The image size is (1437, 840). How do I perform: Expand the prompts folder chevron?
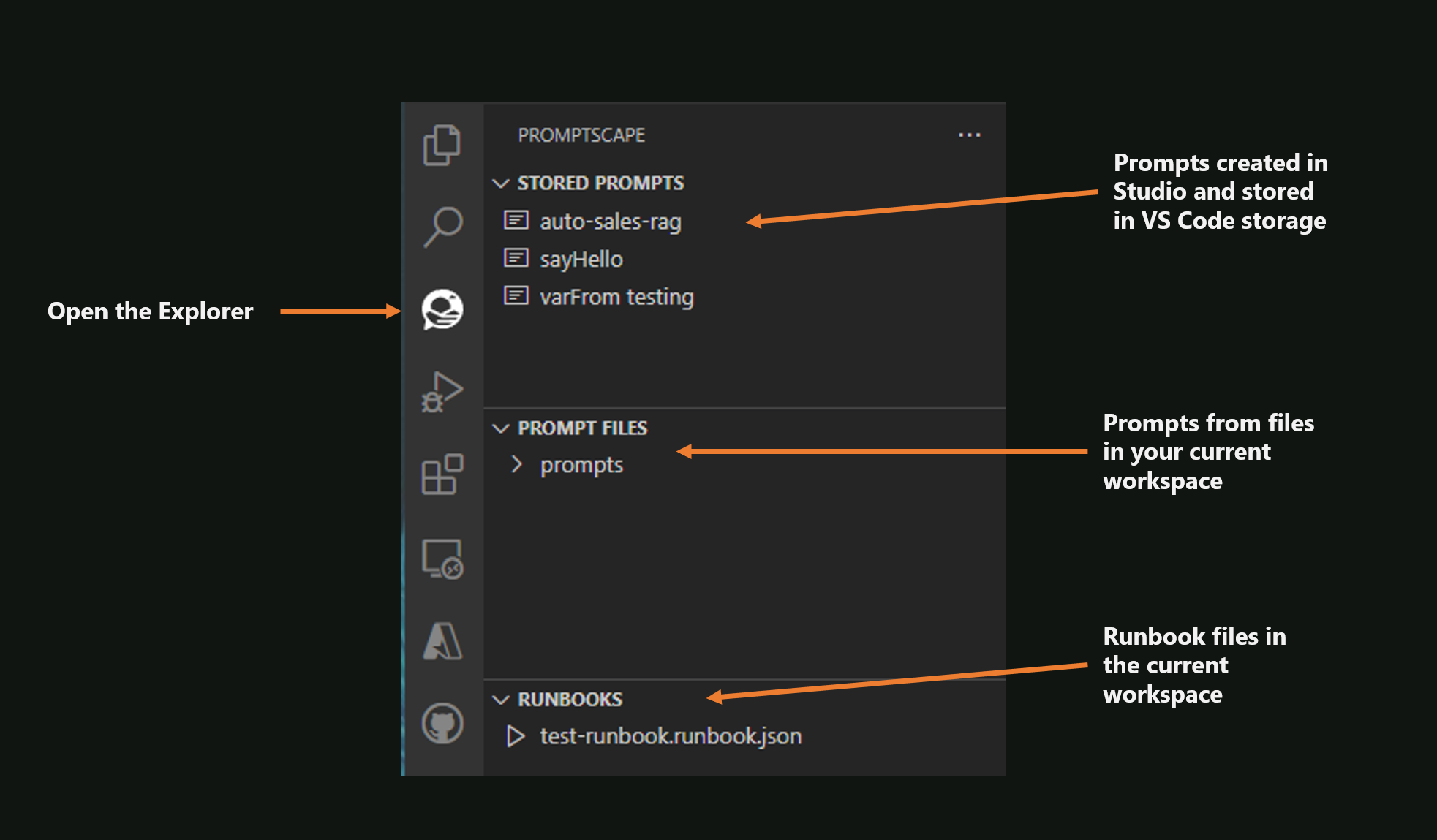[517, 464]
